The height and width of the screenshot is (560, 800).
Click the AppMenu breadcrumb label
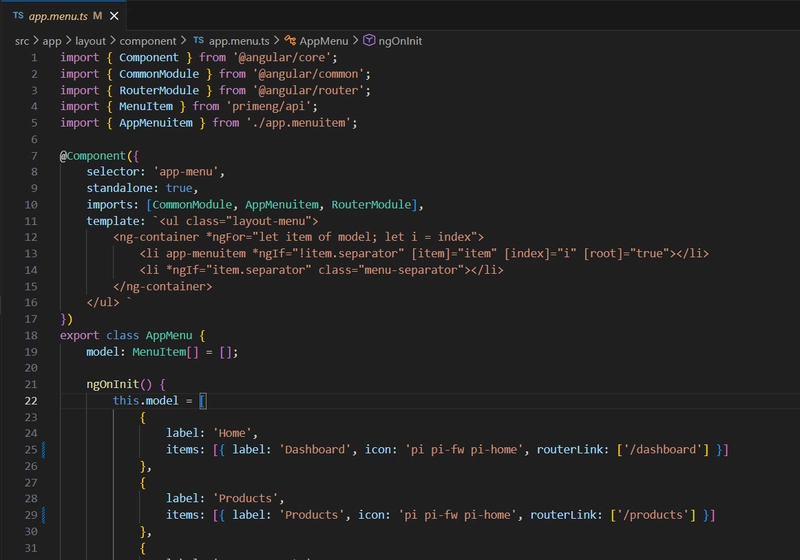(x=325, y=41)
